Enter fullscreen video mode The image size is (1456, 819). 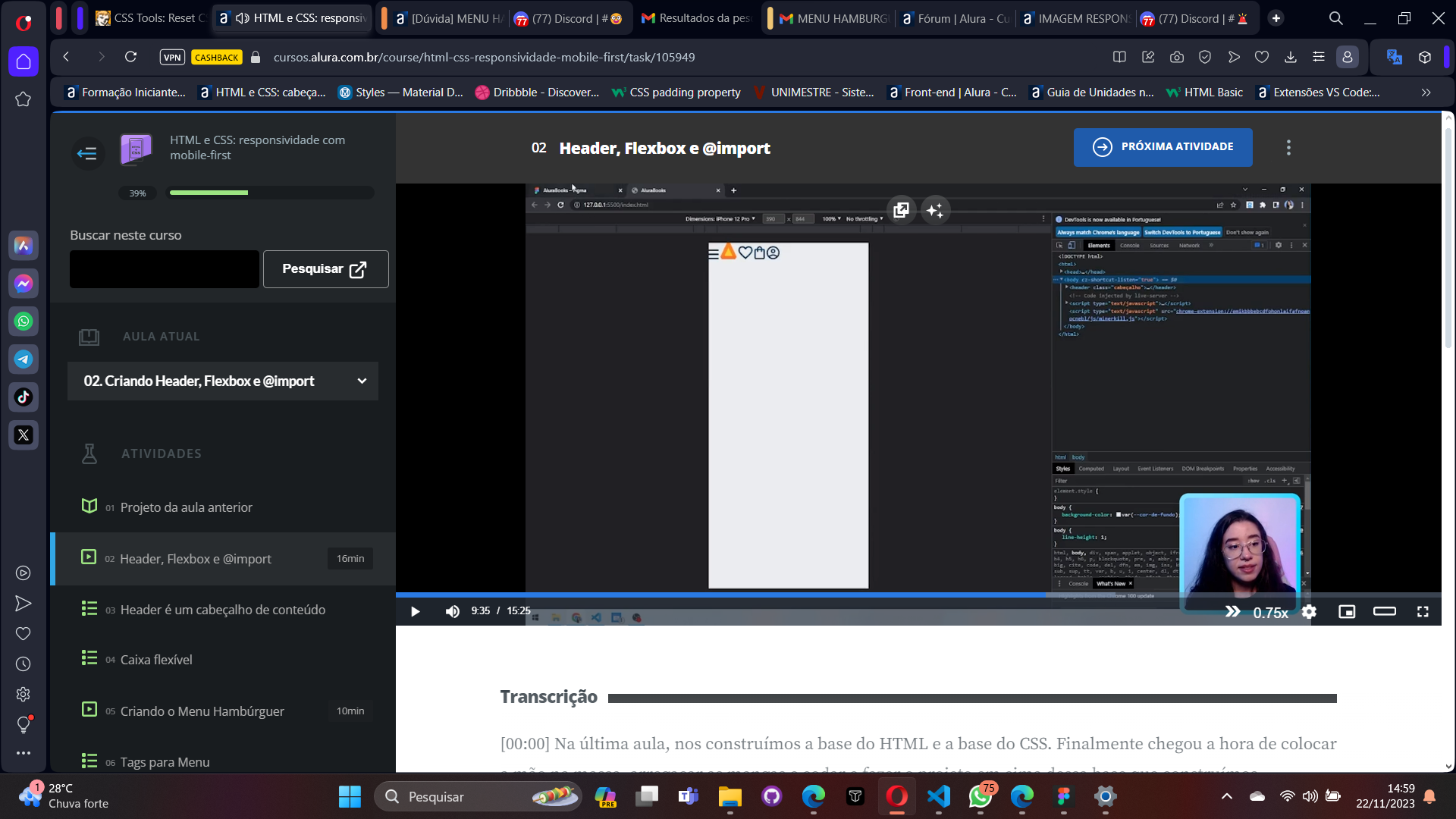tap(1423, 611)
